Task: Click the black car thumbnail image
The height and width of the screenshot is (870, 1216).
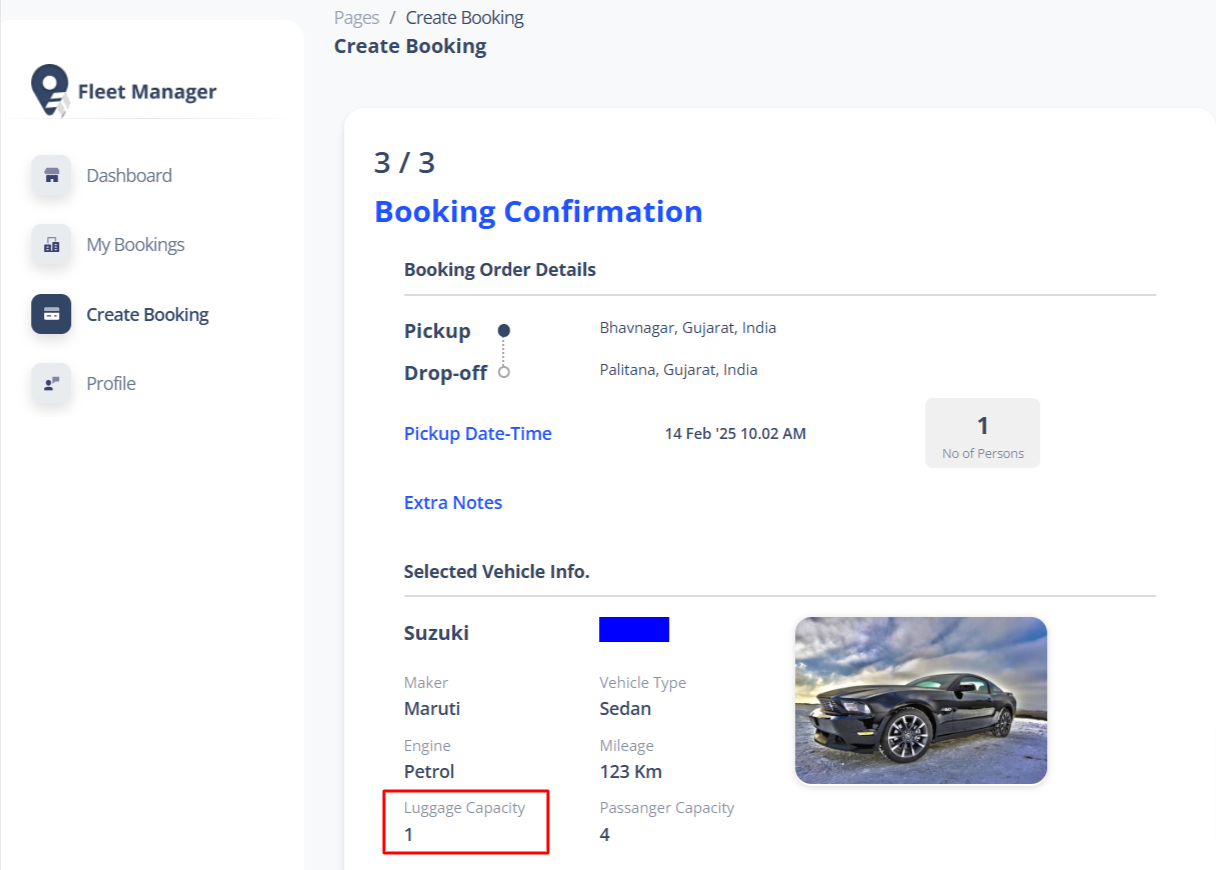Action: (920, 700)
